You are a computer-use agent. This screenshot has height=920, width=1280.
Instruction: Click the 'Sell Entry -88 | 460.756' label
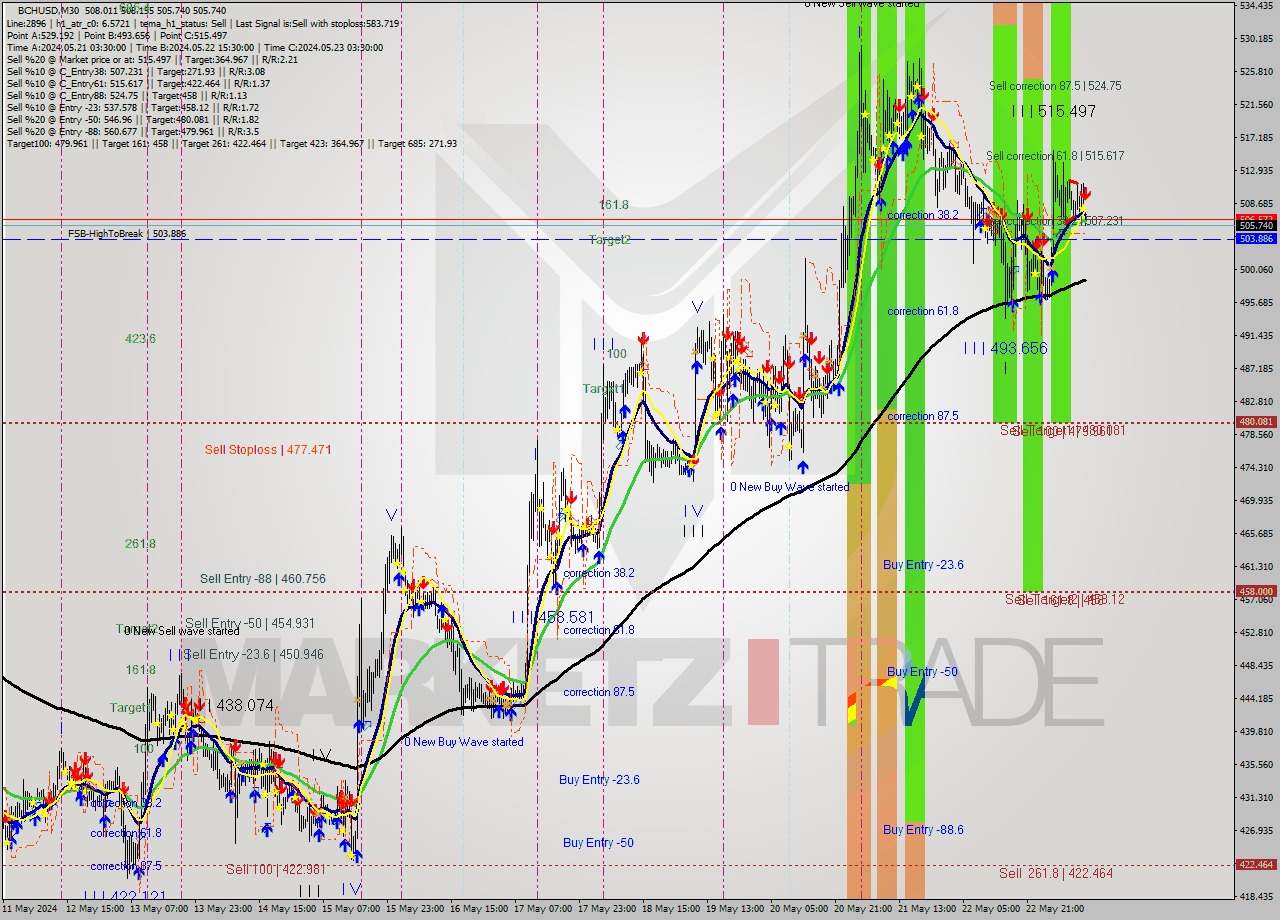(x=263, y=579)
